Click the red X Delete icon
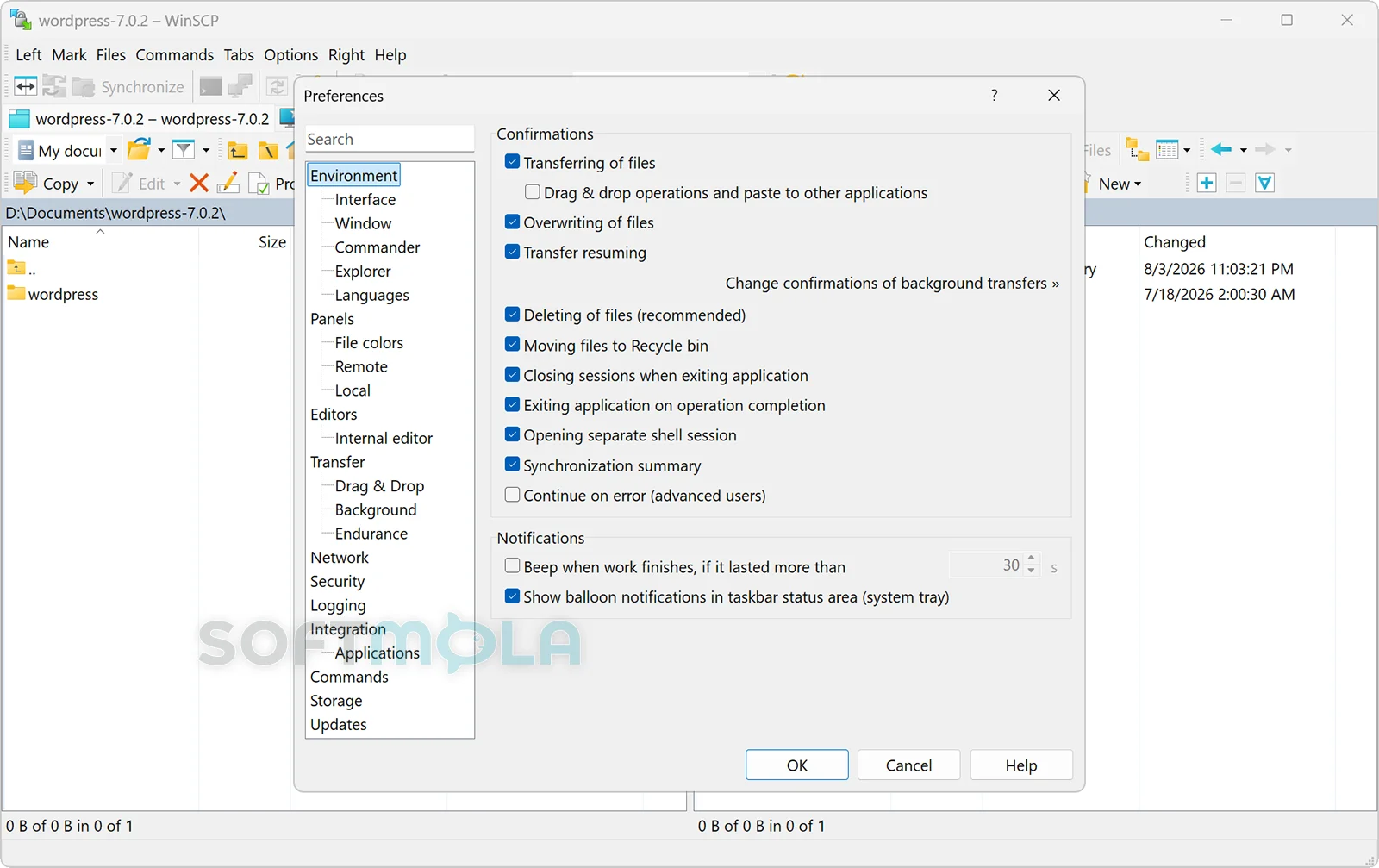The height and width of the screenshot is (868, 1379). click(x=199, y=183)
